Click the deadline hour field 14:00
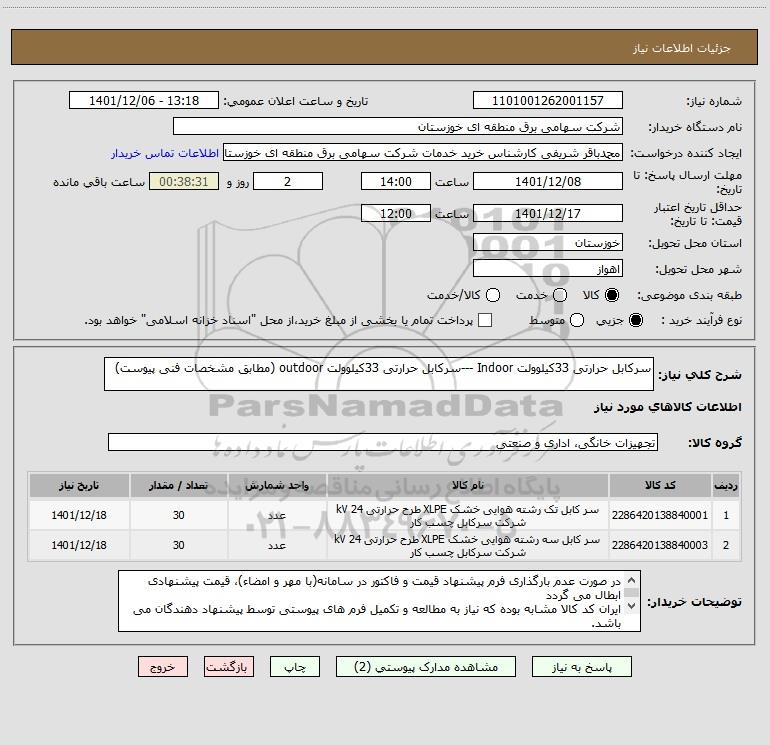Screen dimensions: 770x745 click(x=396, y=181)
